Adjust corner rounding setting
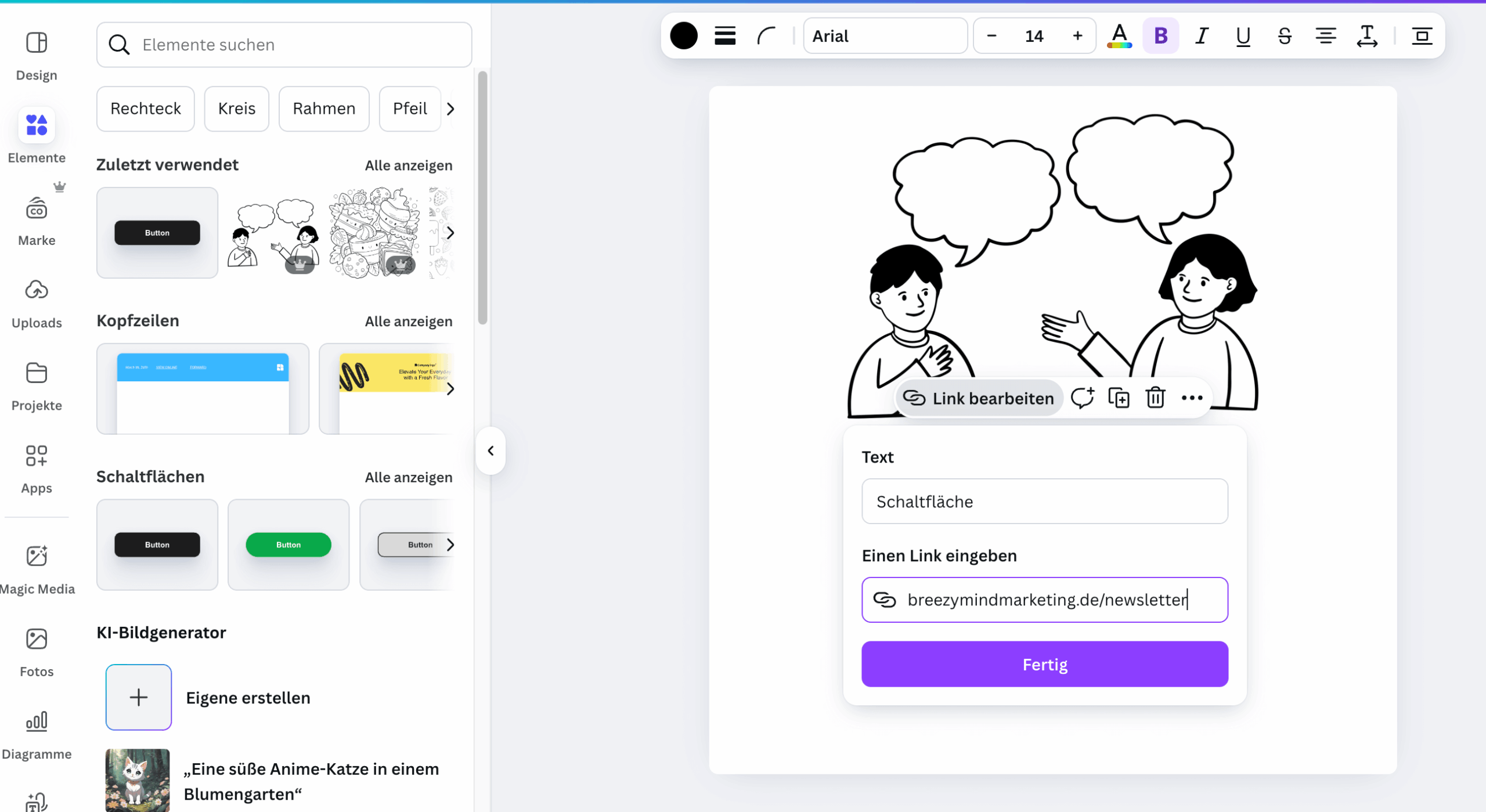The width and height of the screenshot is (1486, 812). coord(766,36)
